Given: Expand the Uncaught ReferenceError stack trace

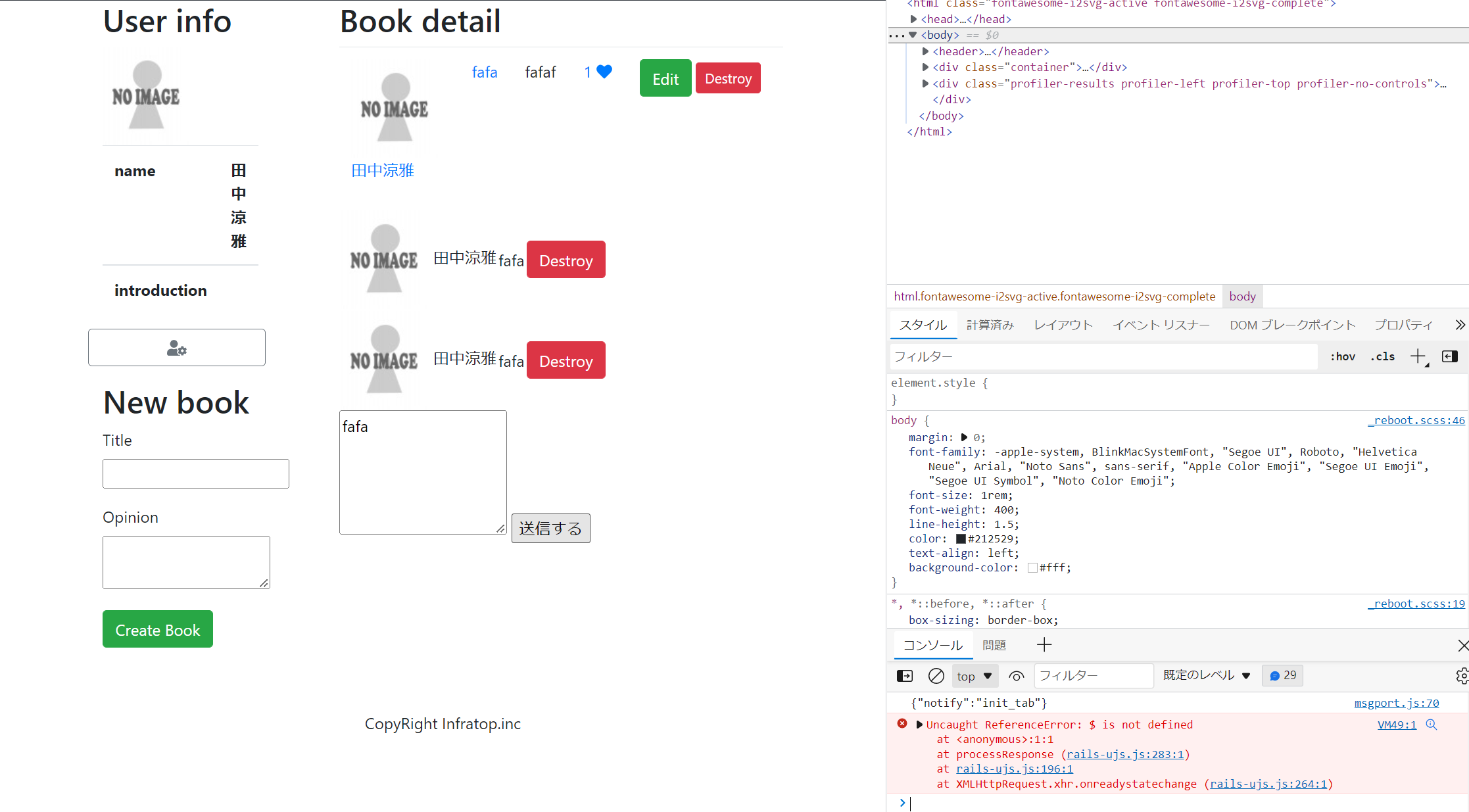Looking at the screenshot, I should tap(919, 725).
